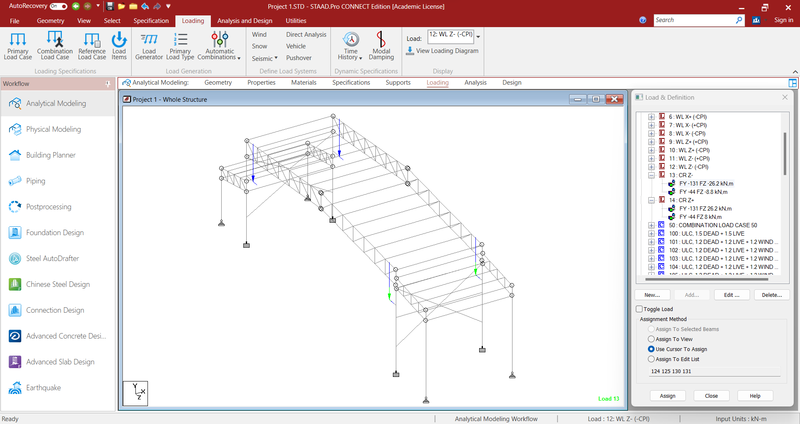
Task: Click the Sign in link
Action: pos(784,20)
